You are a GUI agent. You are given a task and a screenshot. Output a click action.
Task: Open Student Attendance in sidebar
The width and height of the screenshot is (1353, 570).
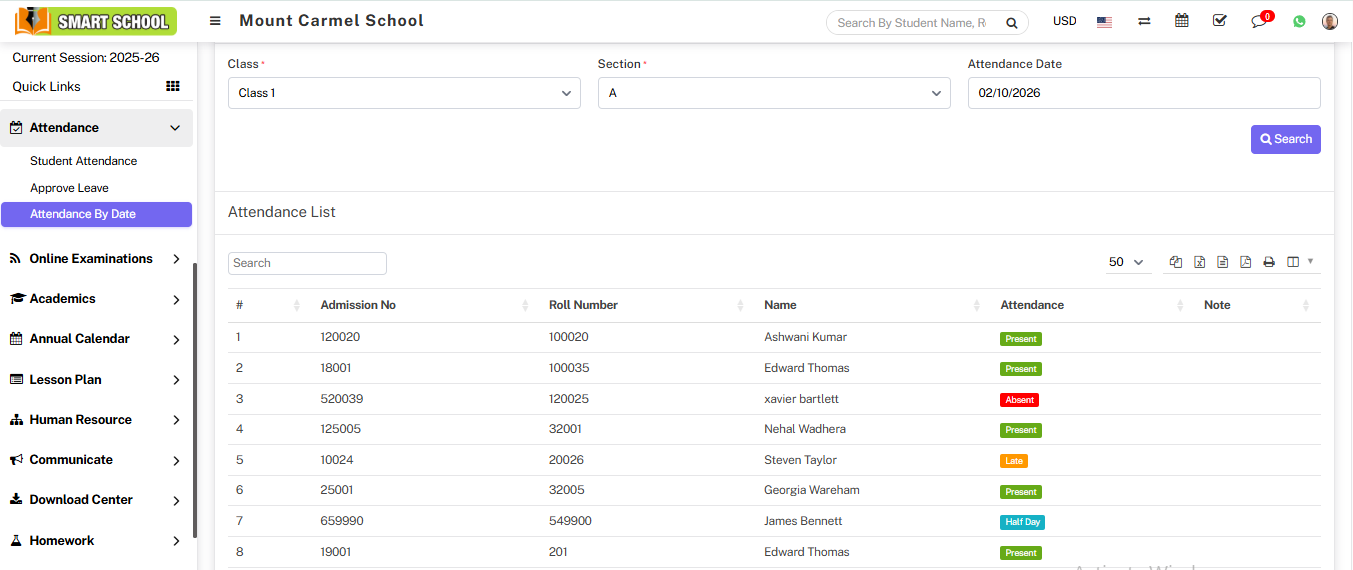(x=83, y=161)
